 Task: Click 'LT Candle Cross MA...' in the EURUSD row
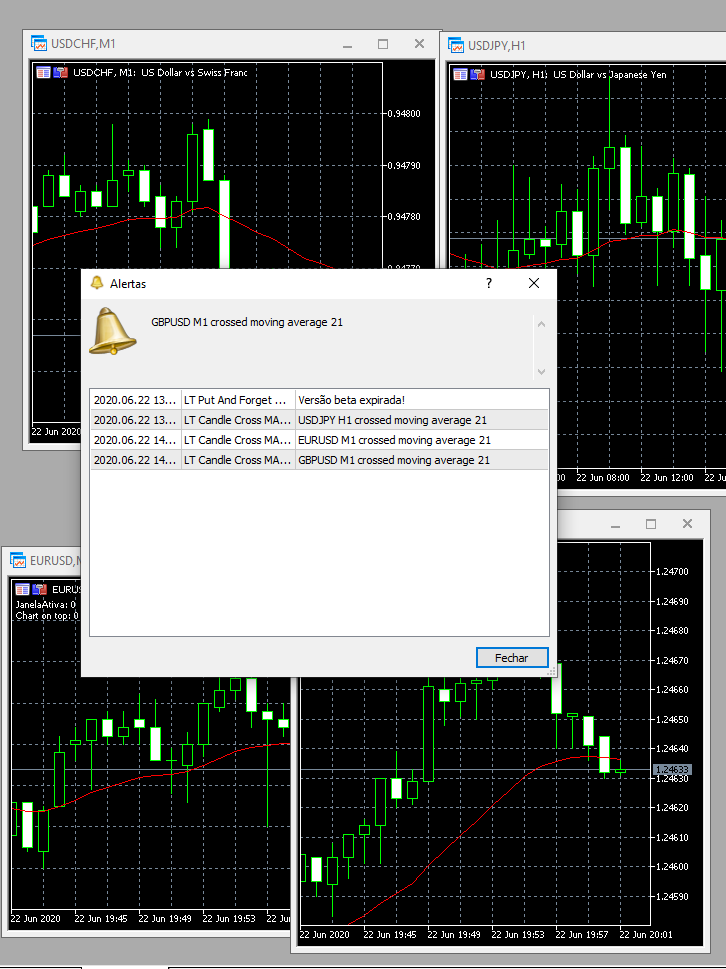coord(237,440)
